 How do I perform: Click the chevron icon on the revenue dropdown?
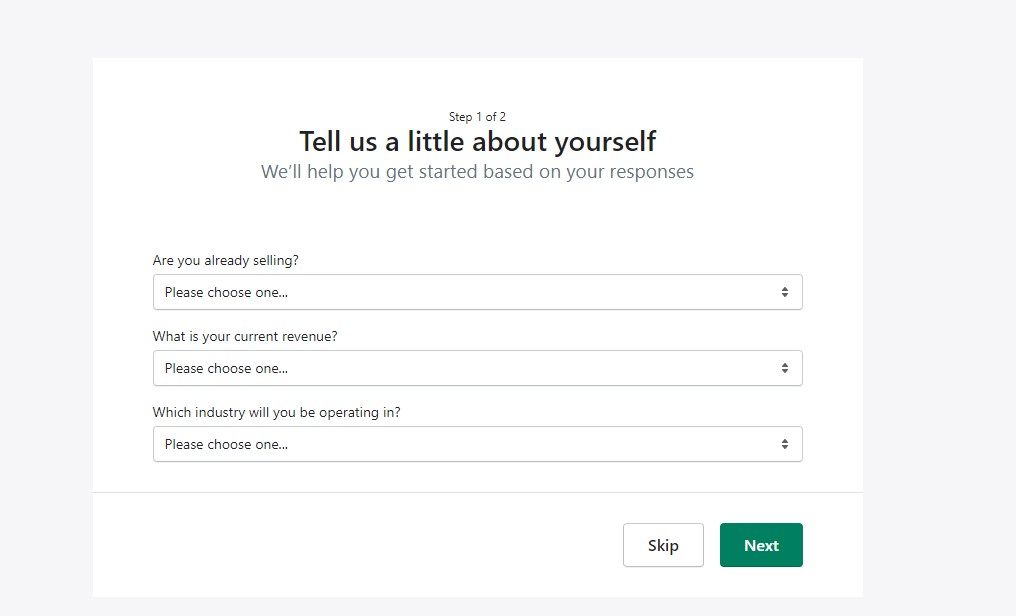[x=784, y=367]
